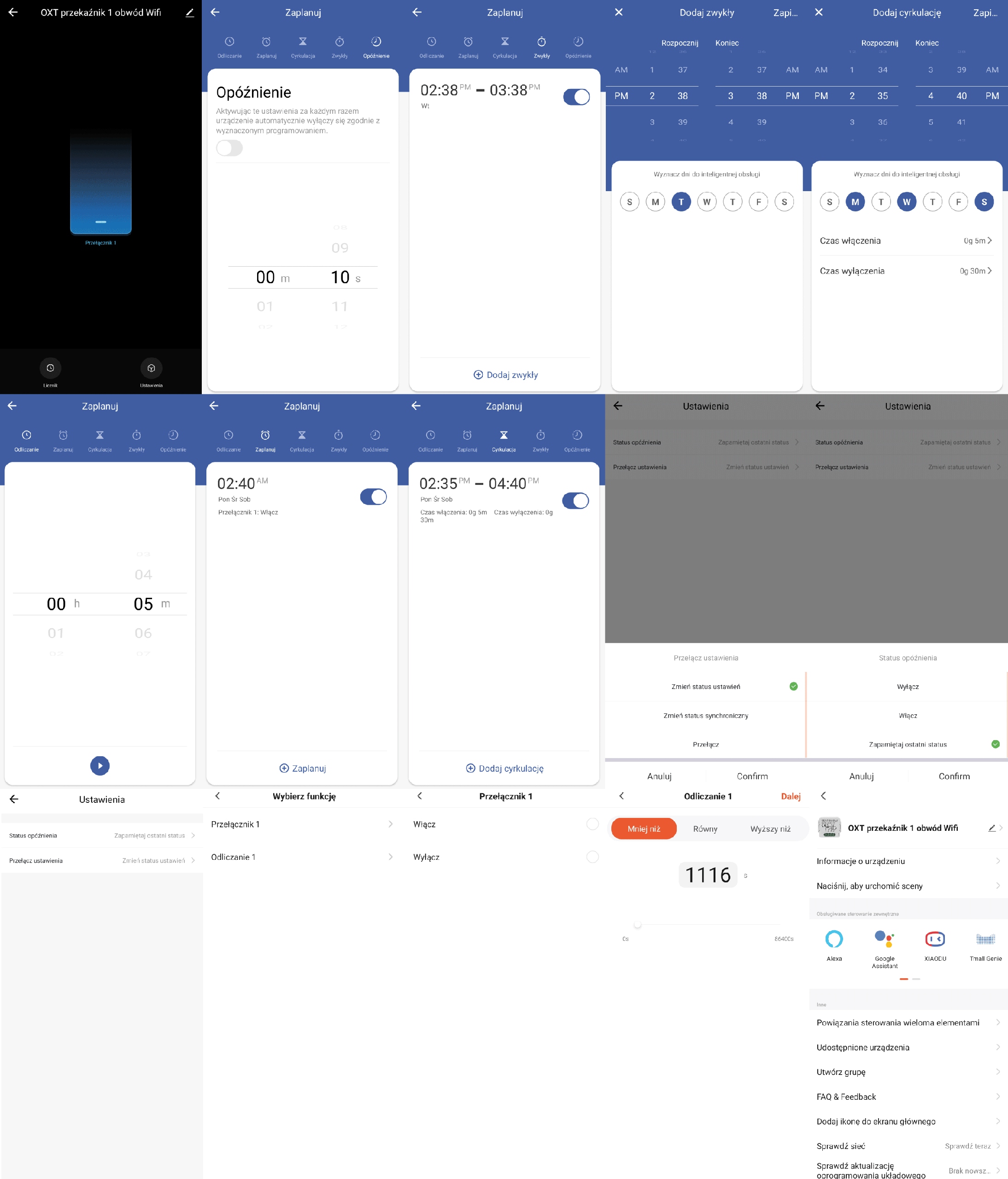Click the Alexa assistant icon
The width and height of the screenshot is (1008, 1179).
[834, 939]
